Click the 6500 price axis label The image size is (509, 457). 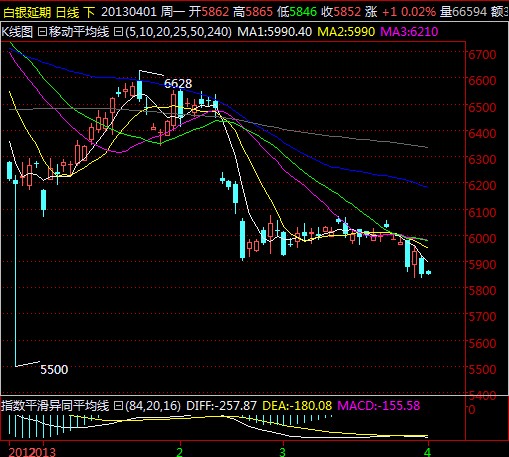(482, 107)
